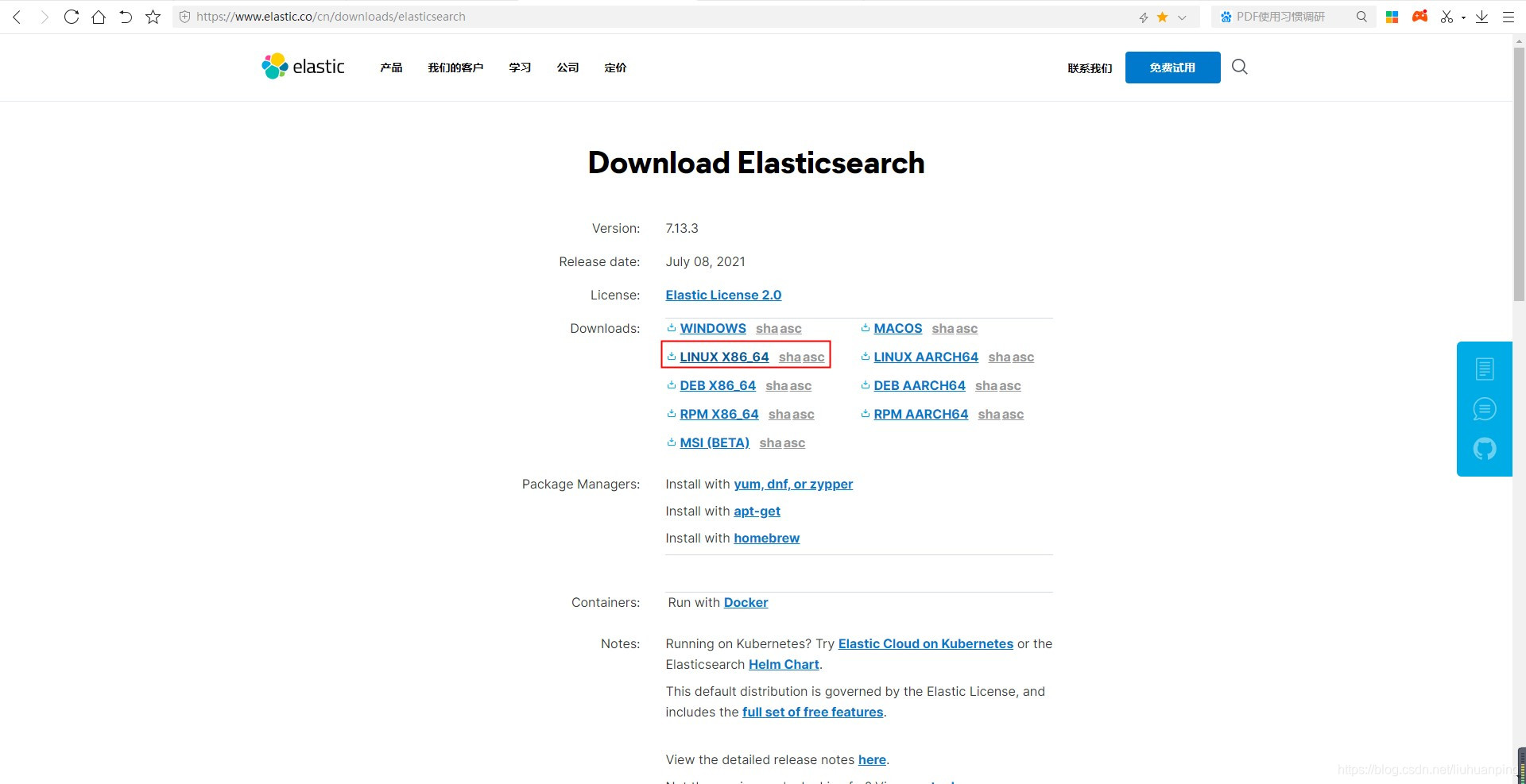Open the asc link for RPM AARCH64

(x=1013, y=414)
